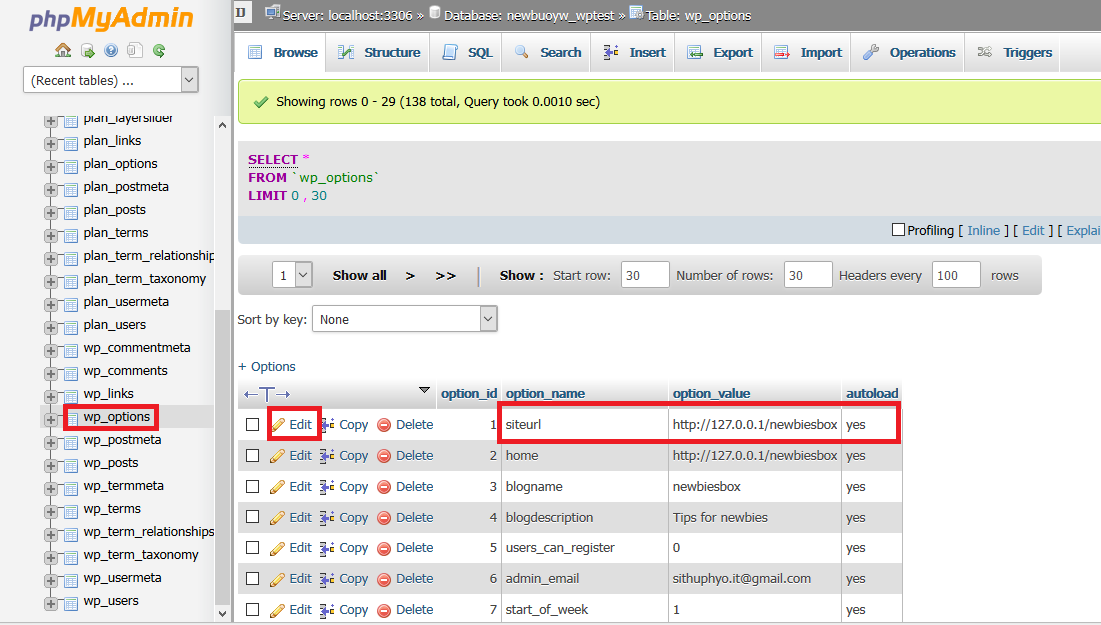
Task: Open the wp_usermeta table
Action: (x=122, y=578)
